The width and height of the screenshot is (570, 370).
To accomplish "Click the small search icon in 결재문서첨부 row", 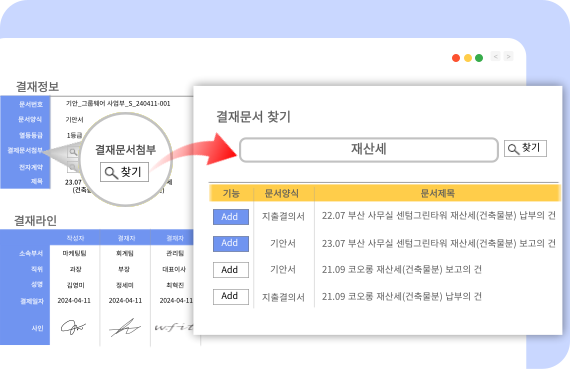I will [73, 152].
